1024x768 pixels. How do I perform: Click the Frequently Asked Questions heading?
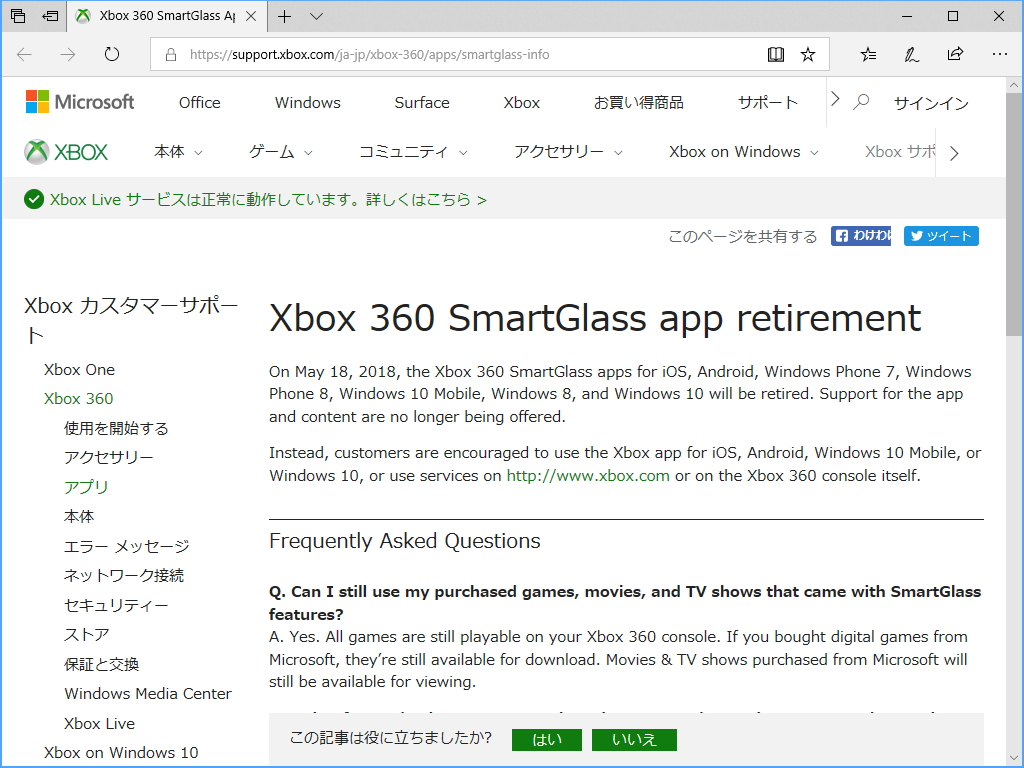[405, 541]
